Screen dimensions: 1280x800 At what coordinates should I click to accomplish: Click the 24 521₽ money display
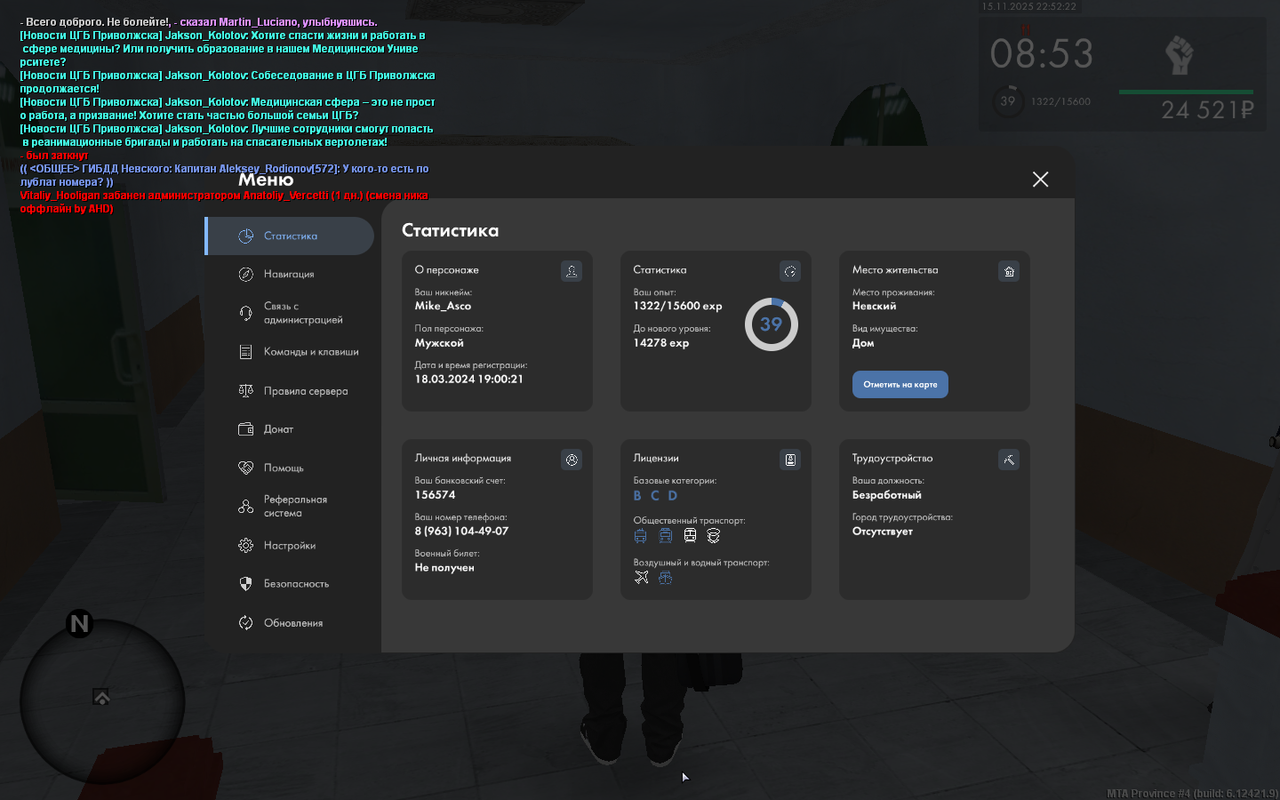[1207, 110]
